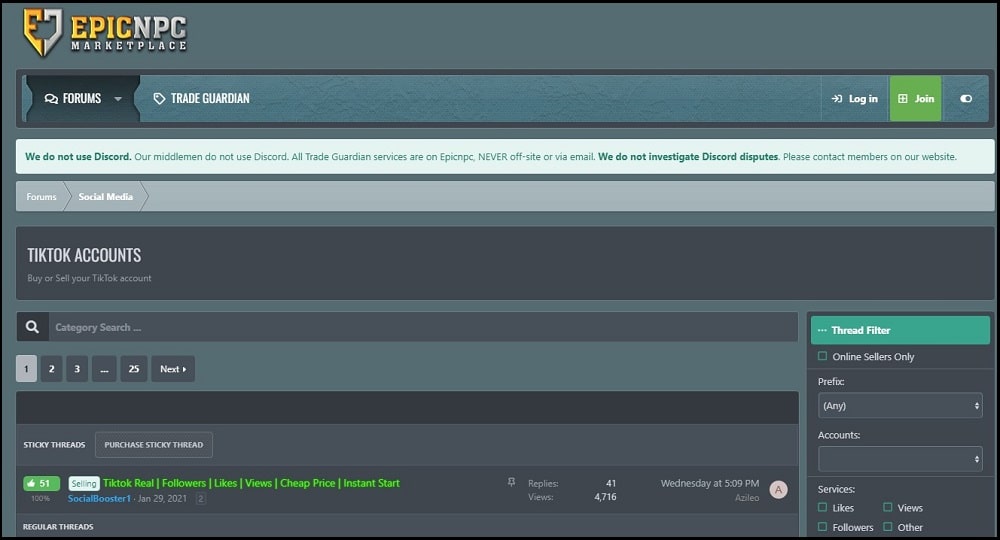The width and height of the screenshot is (1000, 540).
Task: Click the EpicNPC Marketplace logo
Action: pos(105,32)
